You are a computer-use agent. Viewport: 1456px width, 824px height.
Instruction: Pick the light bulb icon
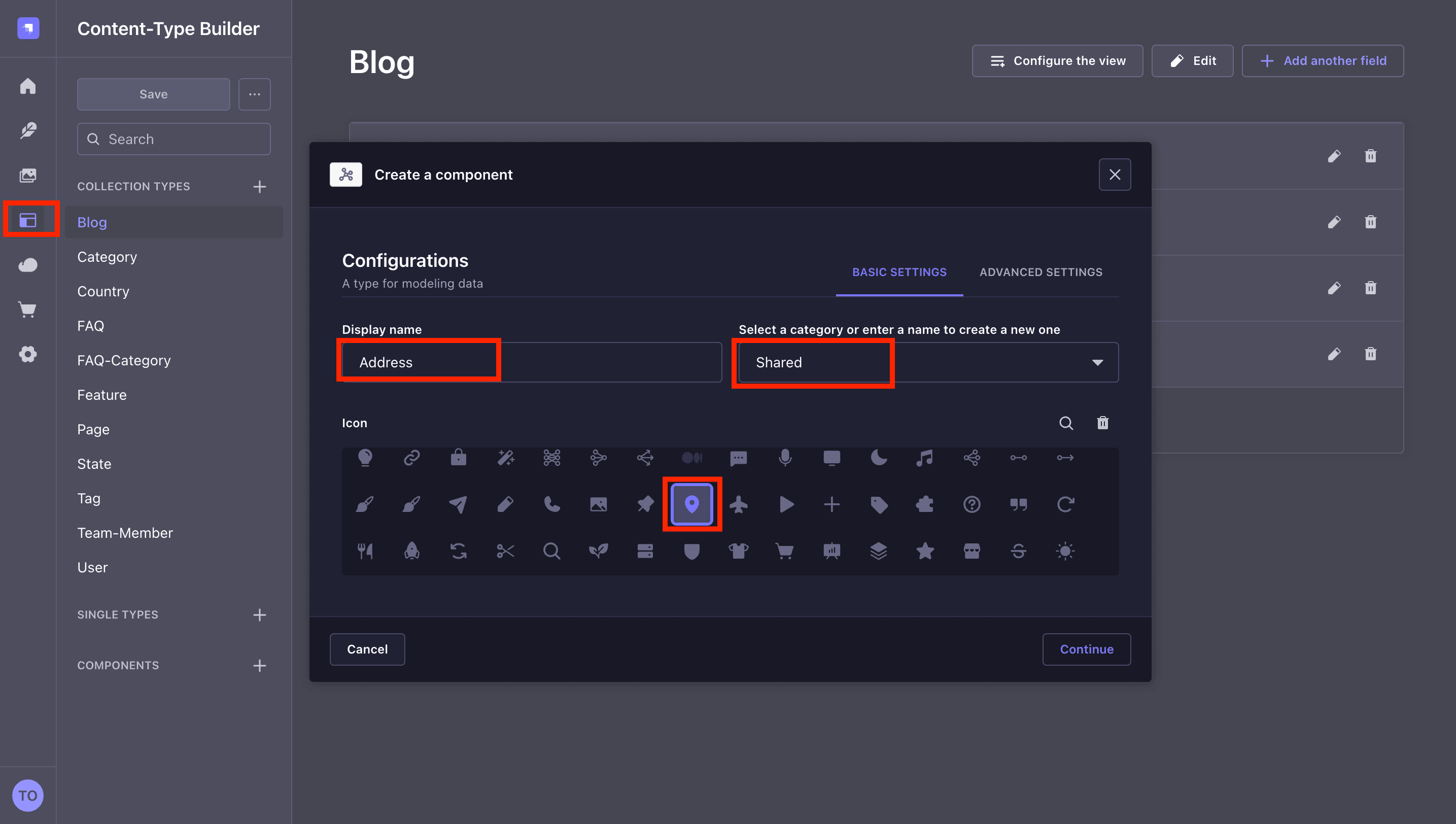pos(365,457)
